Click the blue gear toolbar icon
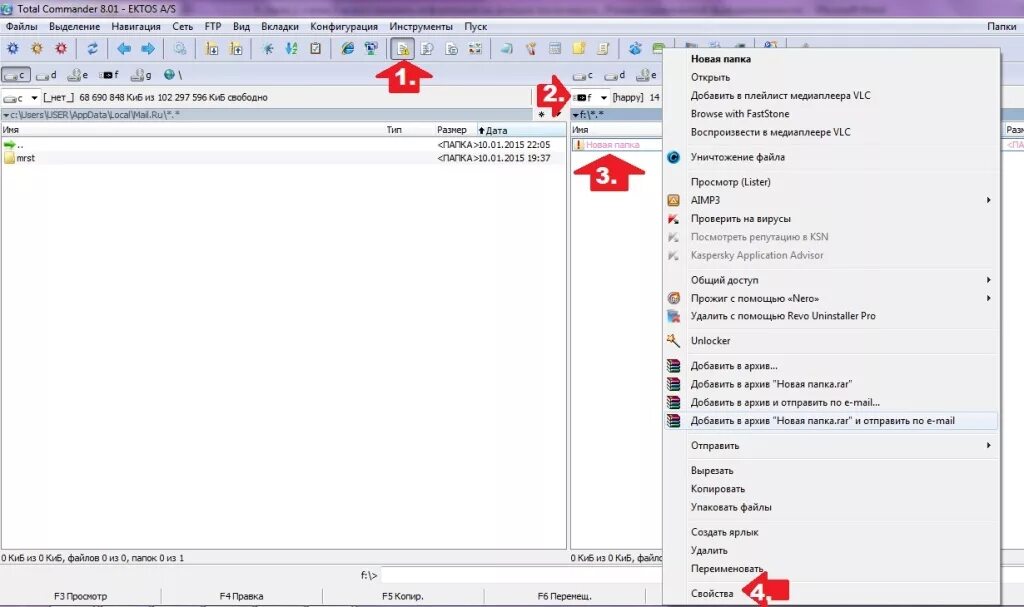The height and width of the screenshot is (607, 1024). pyautogui.click(x=12, y=48)
